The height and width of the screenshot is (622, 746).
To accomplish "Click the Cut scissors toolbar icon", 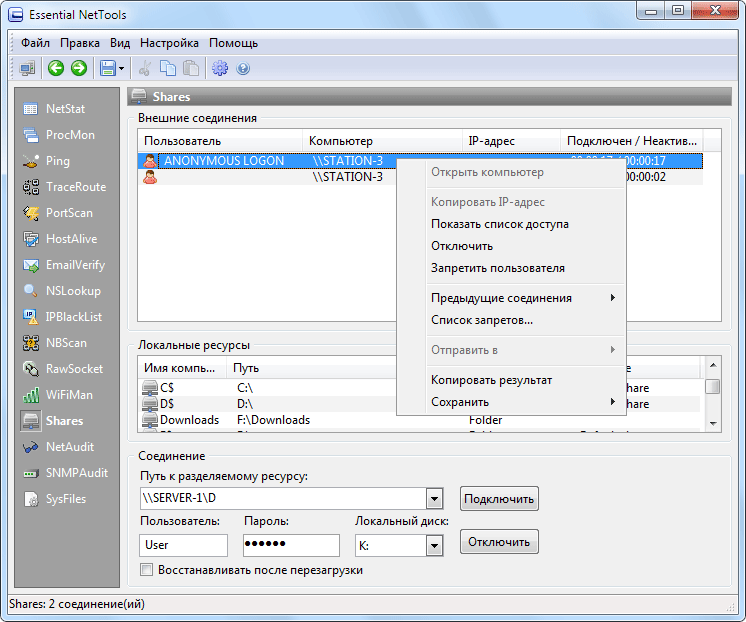I will pos(145,69).
